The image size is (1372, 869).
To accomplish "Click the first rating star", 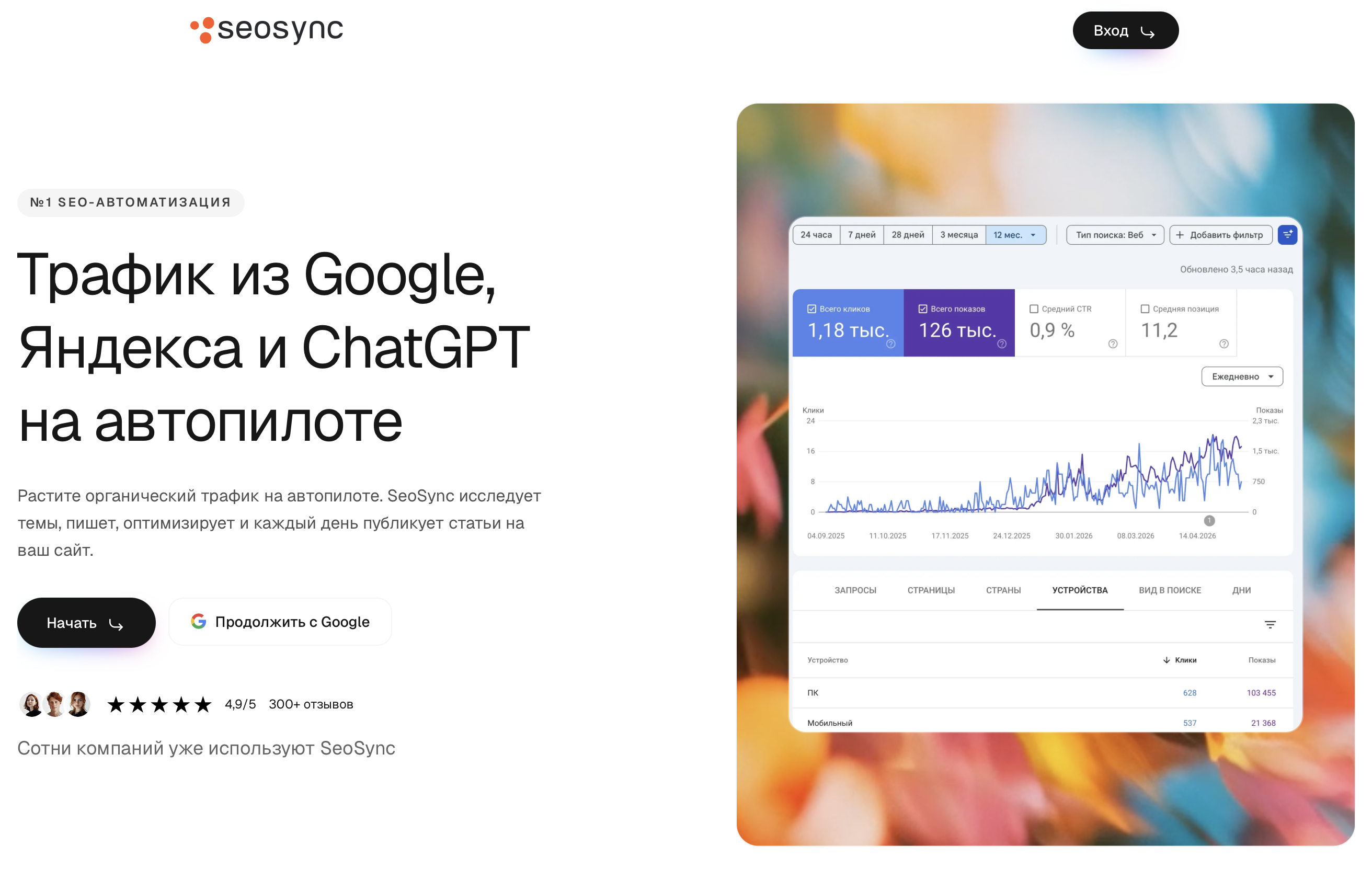I will [116, 704].
